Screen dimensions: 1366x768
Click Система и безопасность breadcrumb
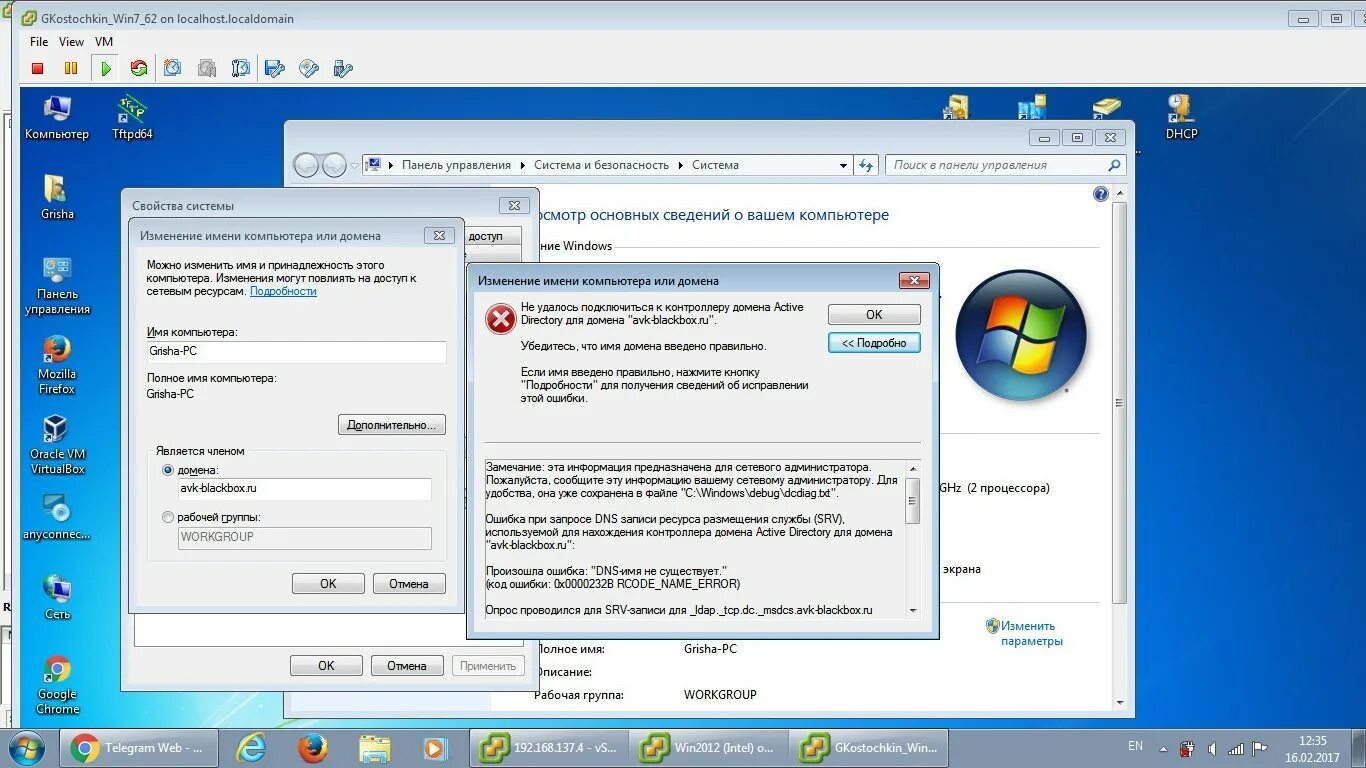(601, 165)
